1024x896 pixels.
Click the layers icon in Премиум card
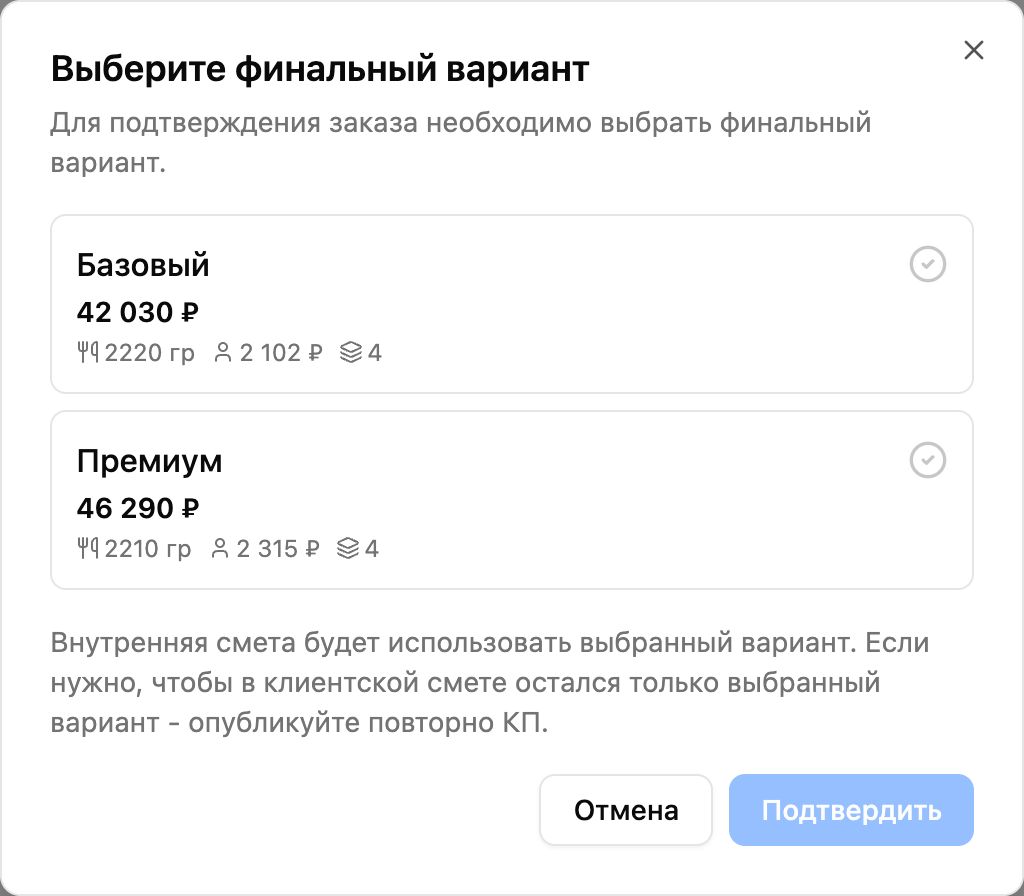348,549
